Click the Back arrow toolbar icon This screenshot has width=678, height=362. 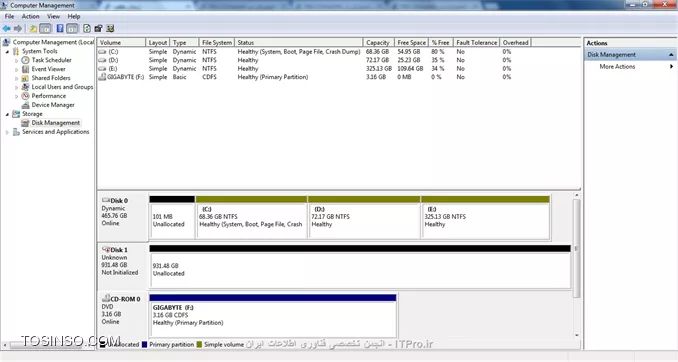click(x=6, y=29)
